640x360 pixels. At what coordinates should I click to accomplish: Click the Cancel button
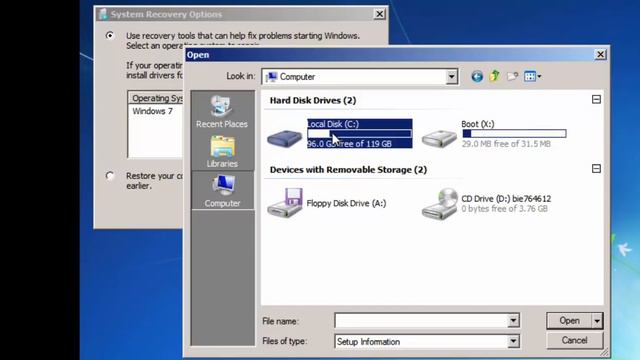point(574,340)
